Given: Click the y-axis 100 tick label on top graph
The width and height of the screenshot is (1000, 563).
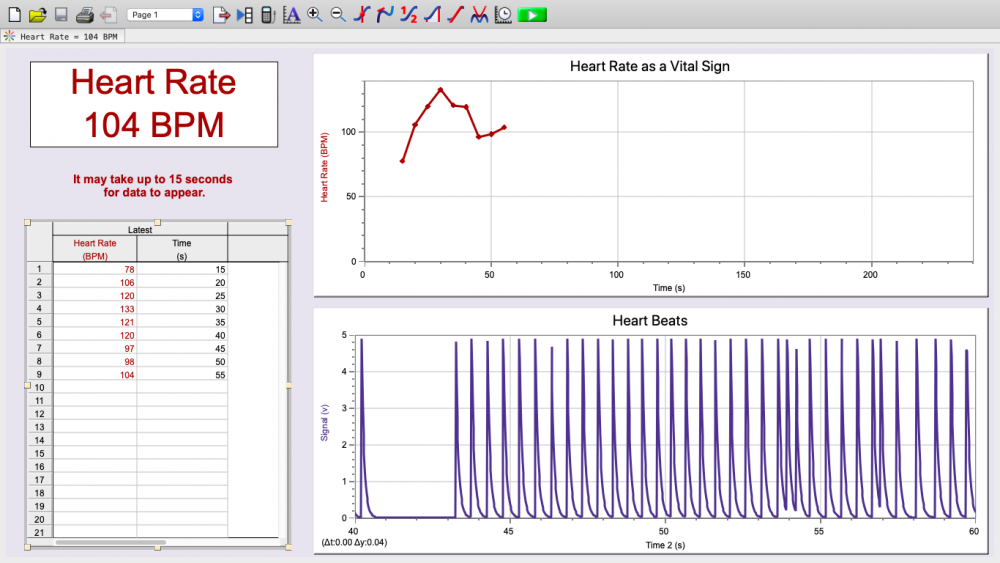Looking at the screenshot, I should point(348,132).
